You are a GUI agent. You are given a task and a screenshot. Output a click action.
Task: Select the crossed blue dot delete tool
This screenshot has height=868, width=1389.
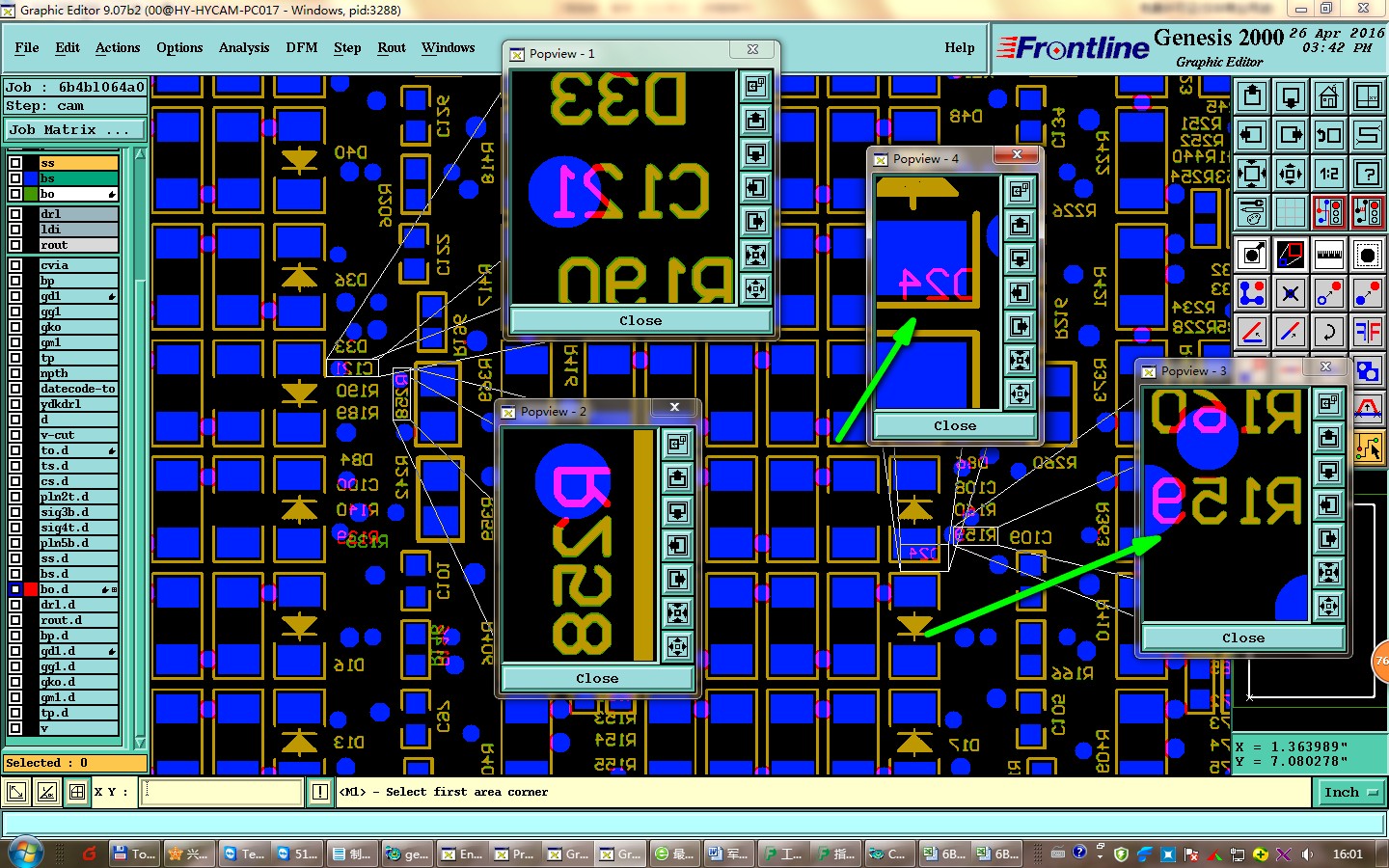(1291, 293)
